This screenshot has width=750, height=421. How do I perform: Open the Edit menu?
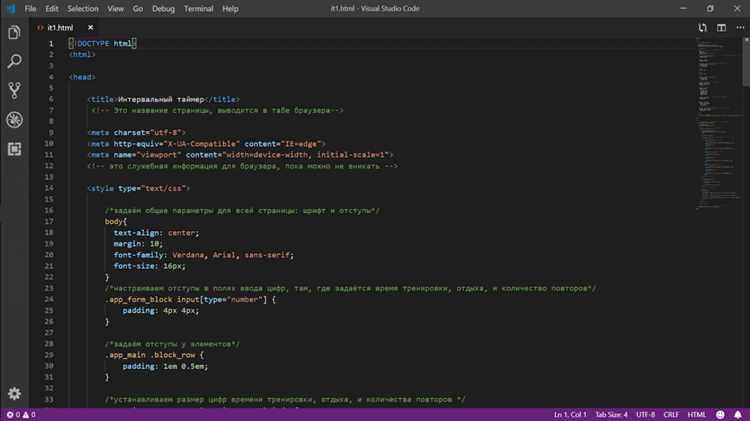point(52,9)
